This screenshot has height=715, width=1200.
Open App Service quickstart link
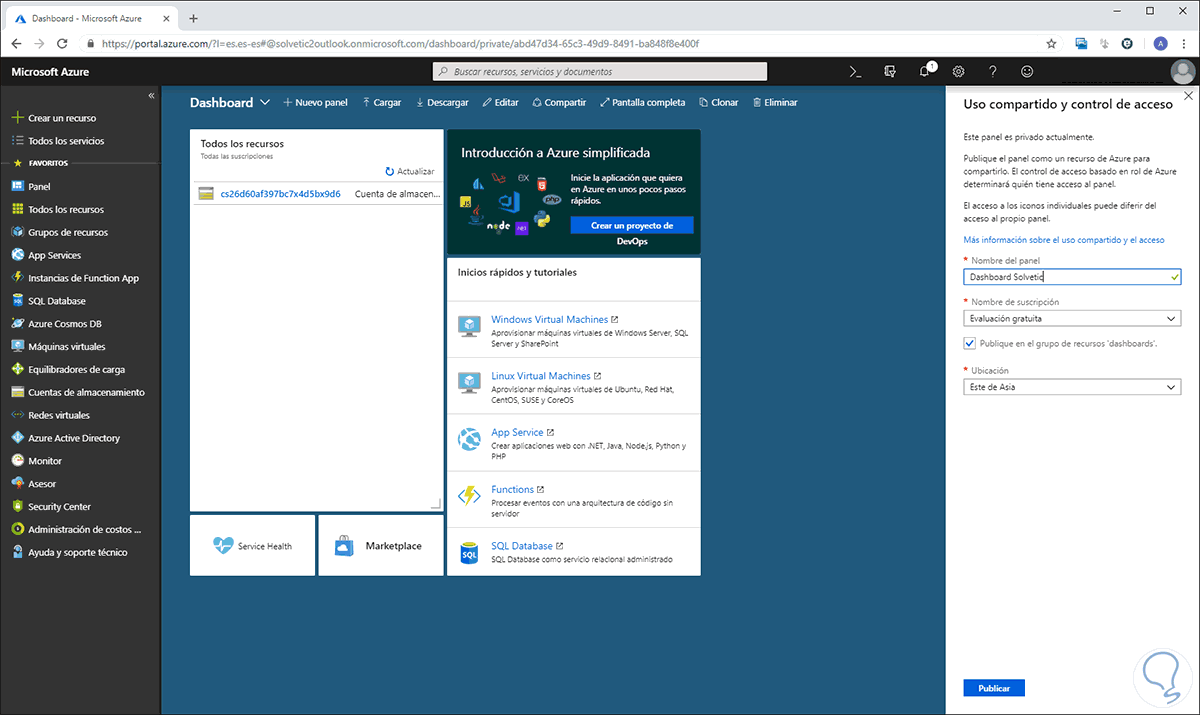(517, 433)
